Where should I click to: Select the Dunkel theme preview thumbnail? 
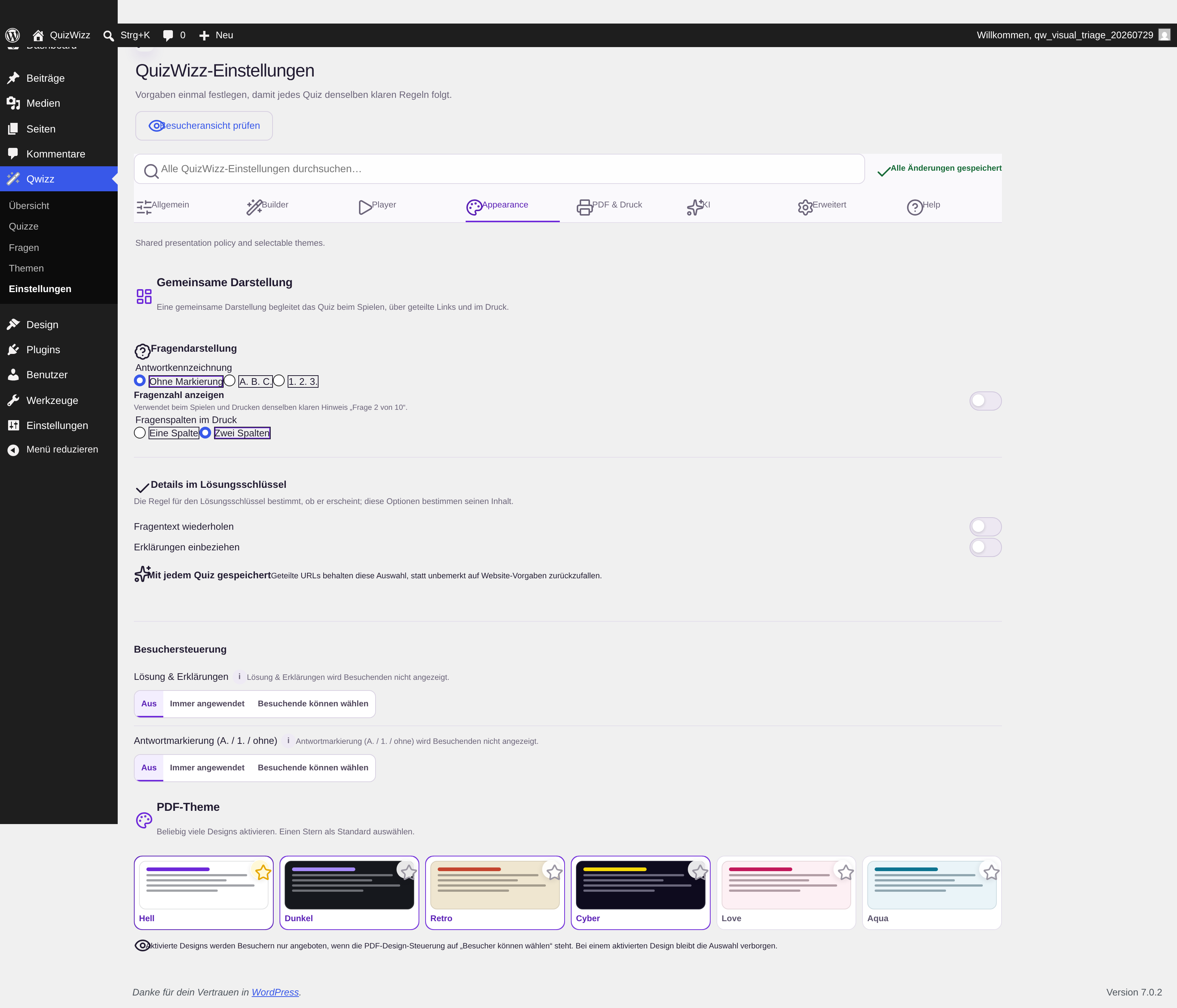(349, 885)
